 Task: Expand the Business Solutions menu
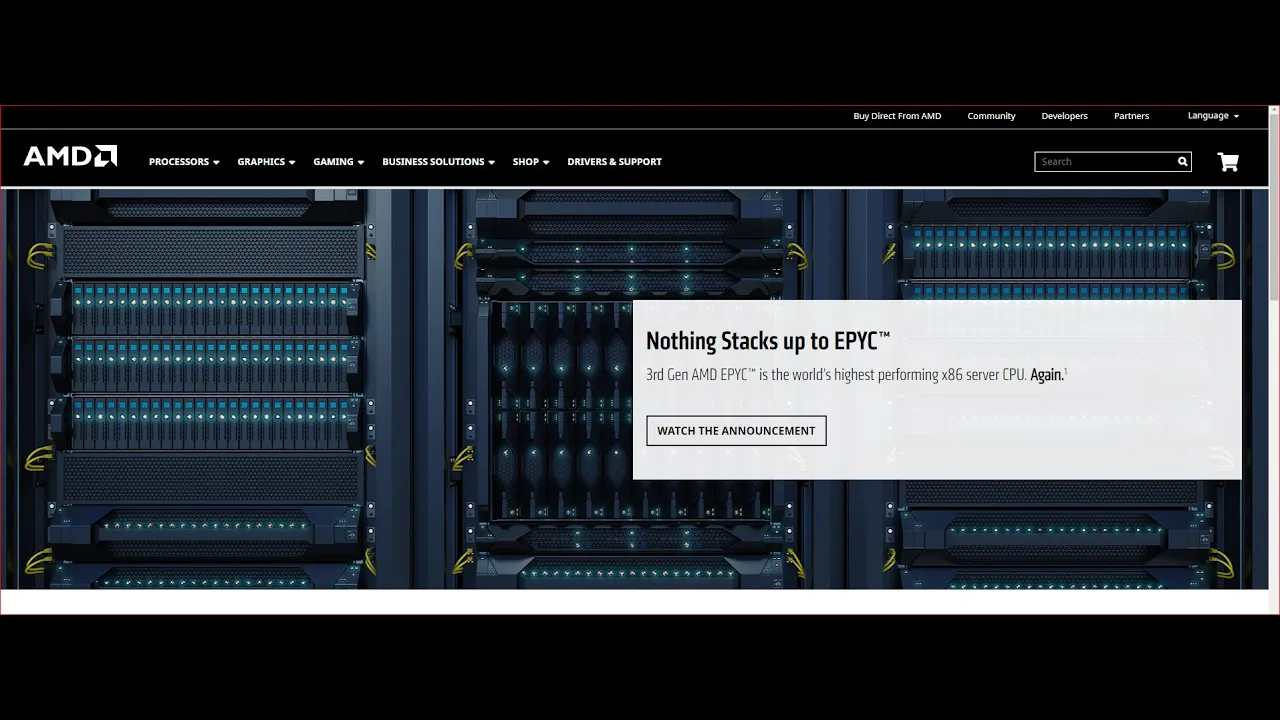pos(438,162)
